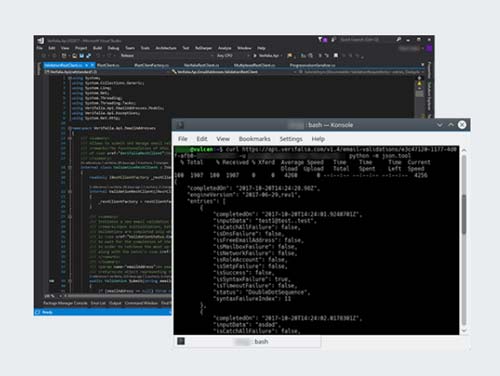
Task: Open the Test menu in Visual Studio
Action: coord(186,48)
